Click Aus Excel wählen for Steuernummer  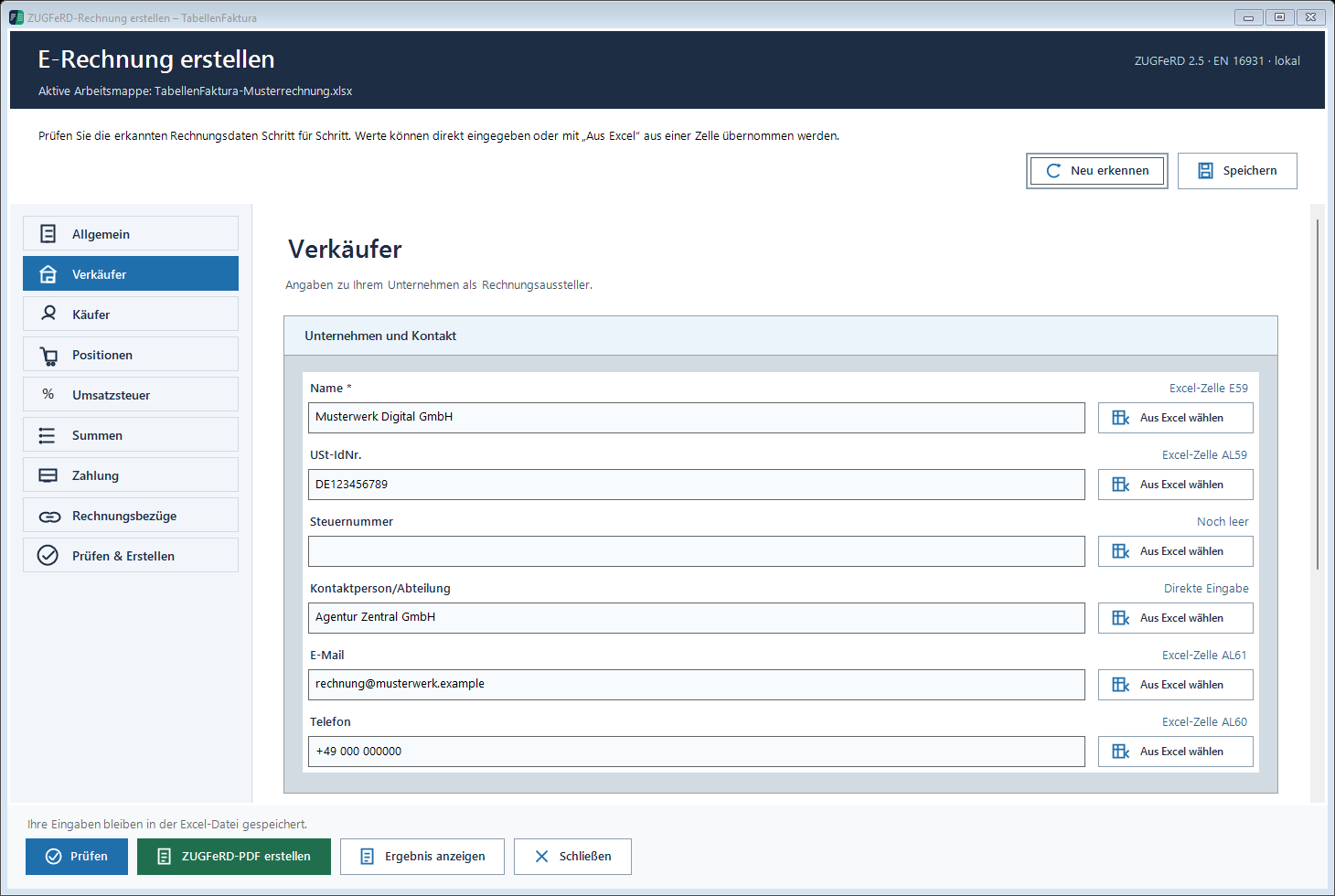(x=1176, y=551)
